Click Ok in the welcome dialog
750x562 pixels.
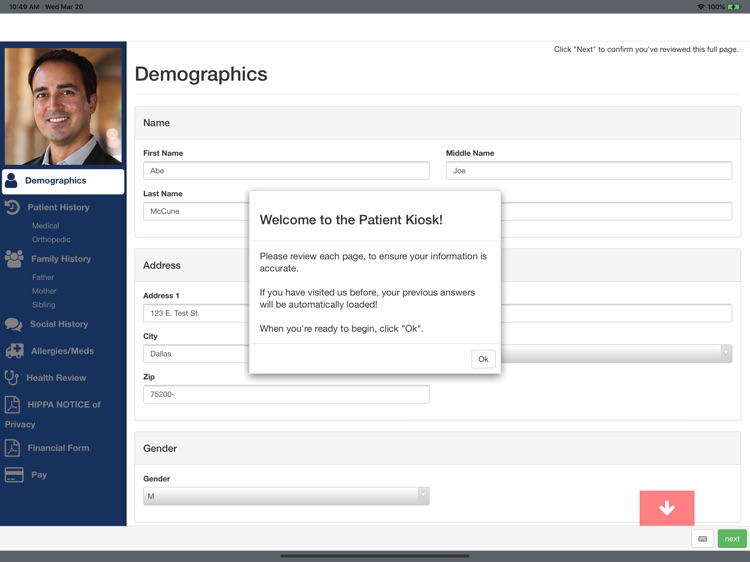(x=483, y=359)
